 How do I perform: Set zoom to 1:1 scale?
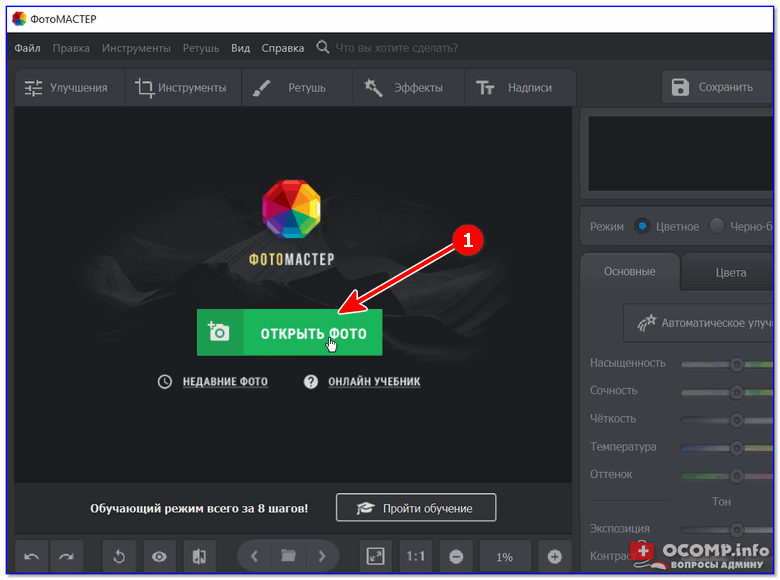[415, 556]
